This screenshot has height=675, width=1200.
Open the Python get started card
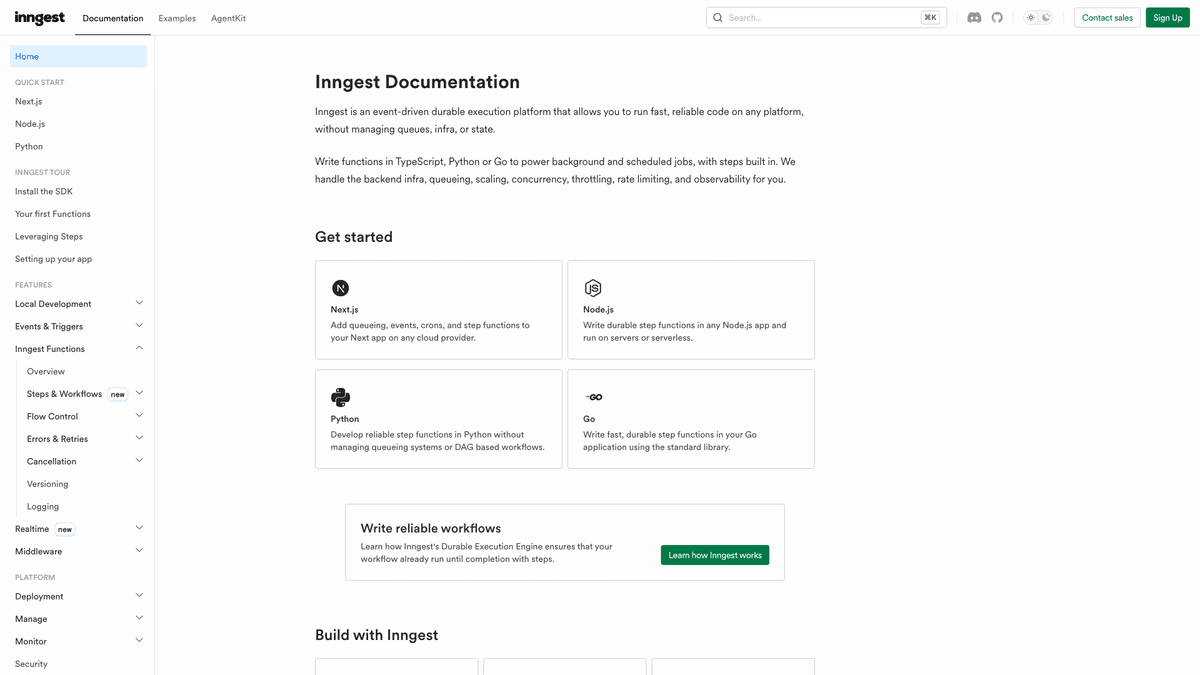(439, 419)
